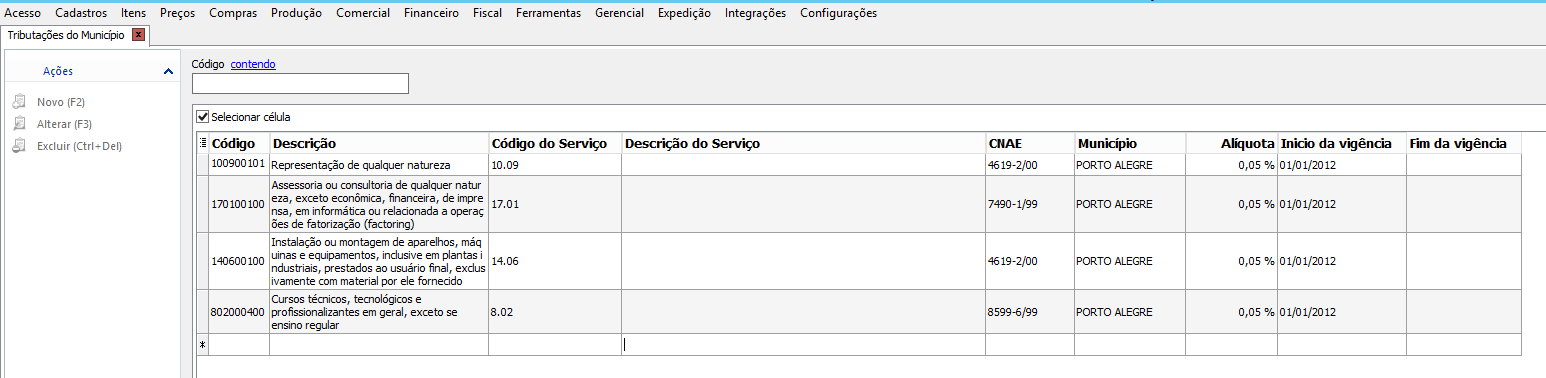1546x378 pixels.
Task: Open the Expedição menu
Action: pos(685,13)
